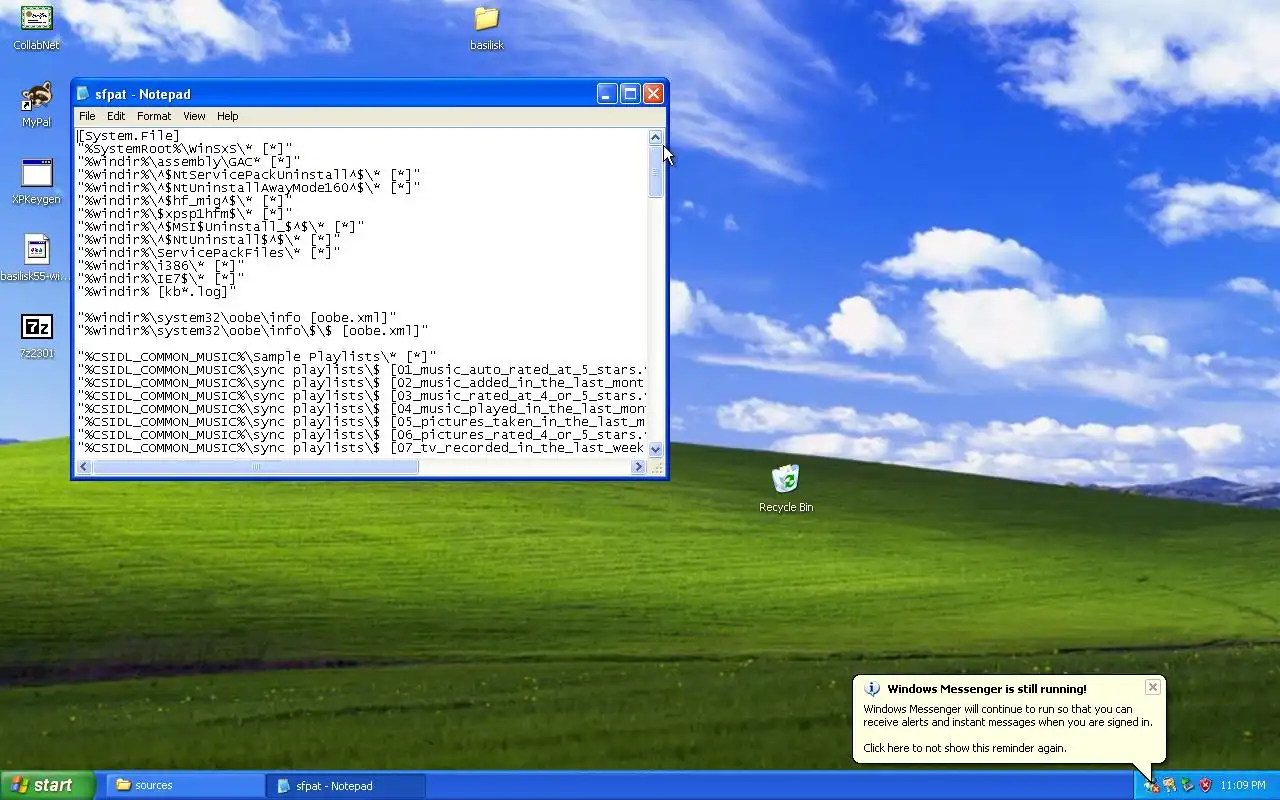1280x800 pixels.
Task: Click the %windir%\IE7$ line
Action: point(161,279)
